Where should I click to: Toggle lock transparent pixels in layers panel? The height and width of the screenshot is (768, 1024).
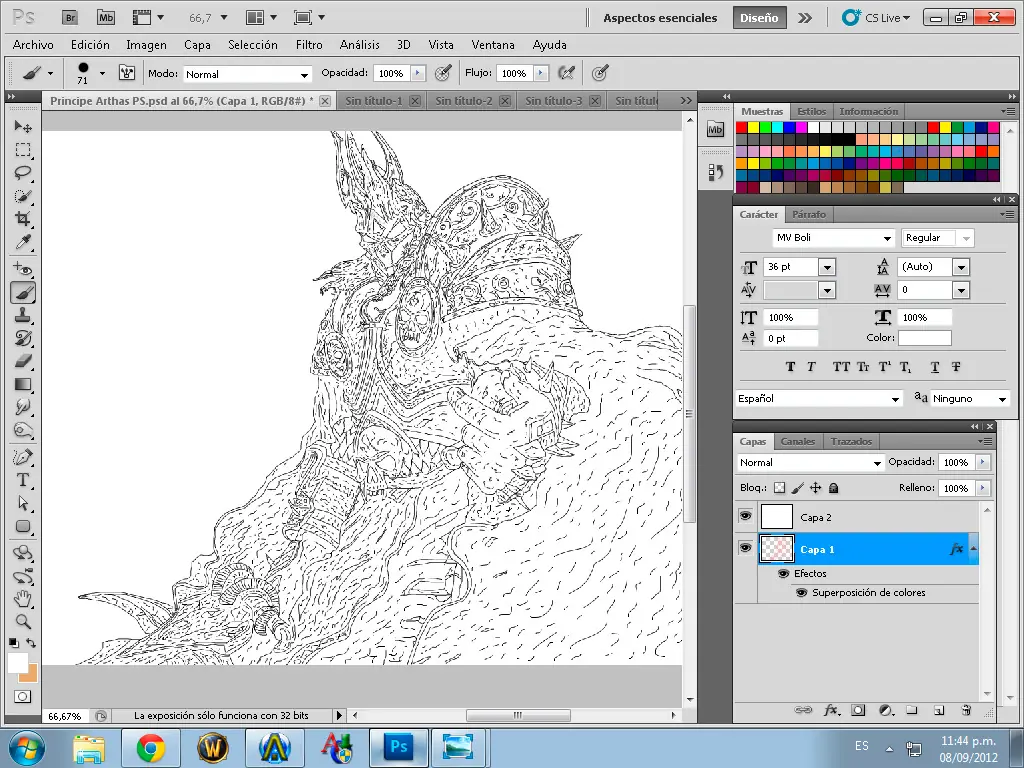(x=780, y=488)
